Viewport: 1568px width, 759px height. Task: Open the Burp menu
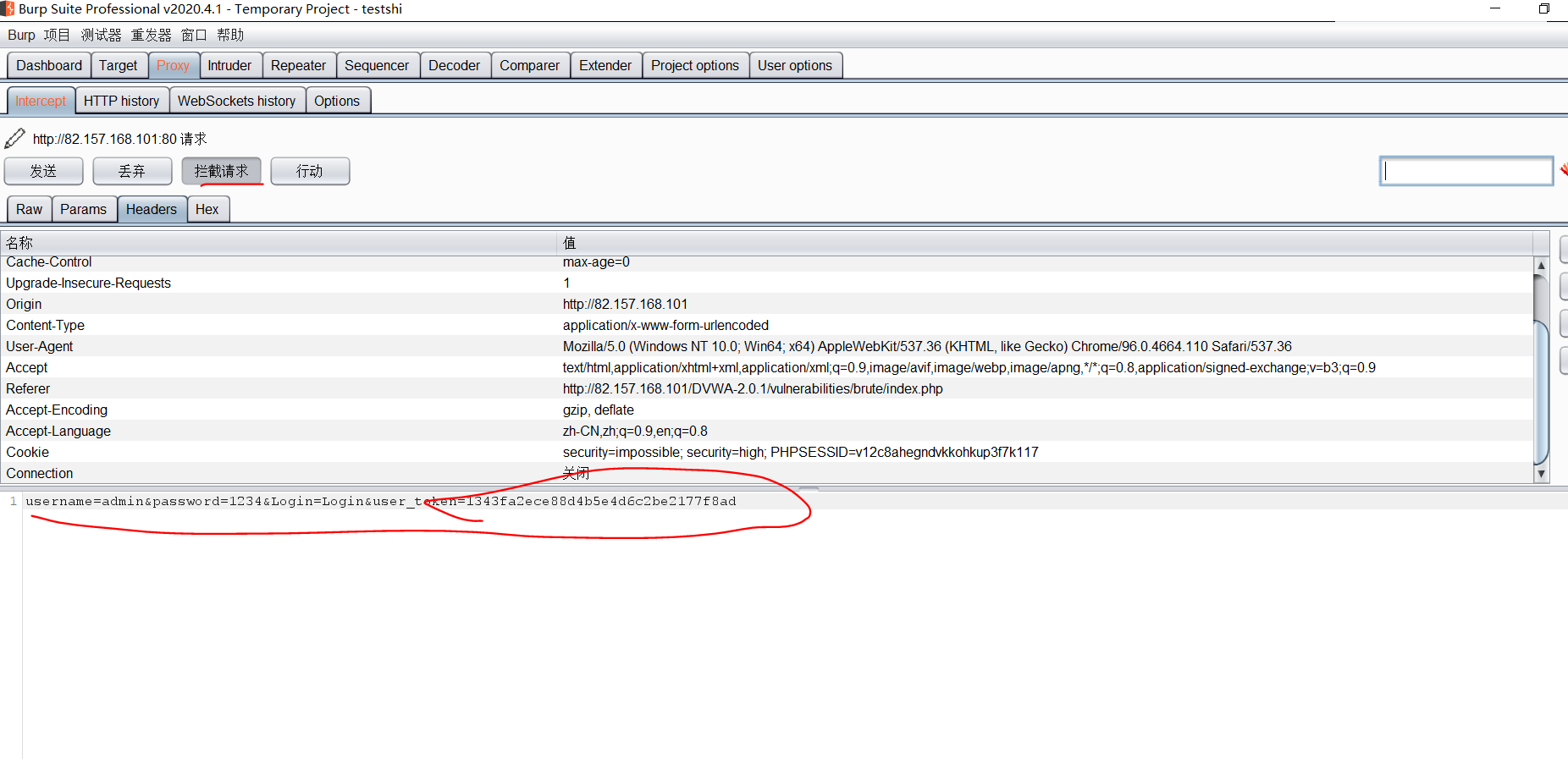pyautogui.click(x=21, y=35)
